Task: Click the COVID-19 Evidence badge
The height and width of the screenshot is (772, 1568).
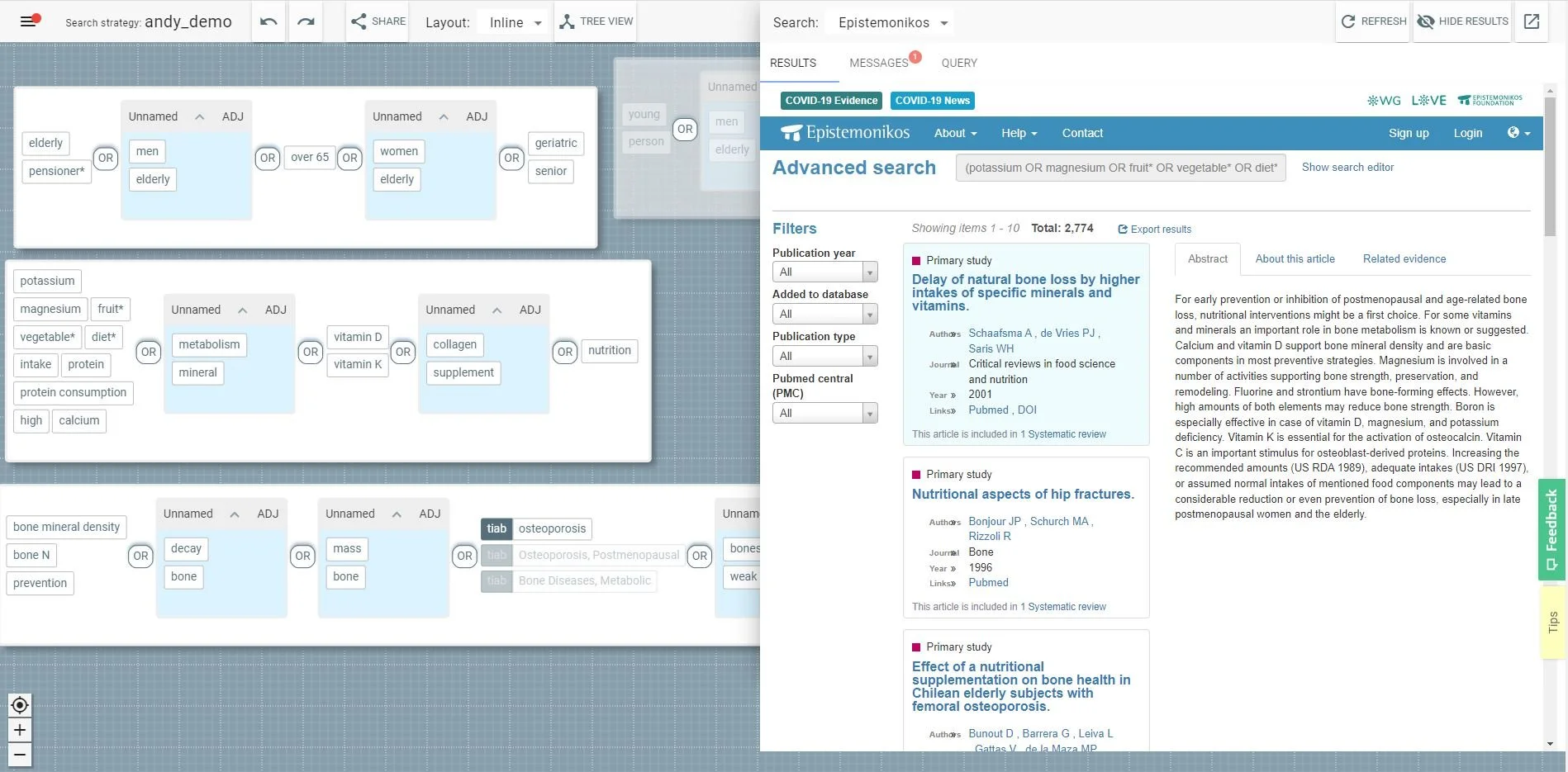Action: [831, 101]
